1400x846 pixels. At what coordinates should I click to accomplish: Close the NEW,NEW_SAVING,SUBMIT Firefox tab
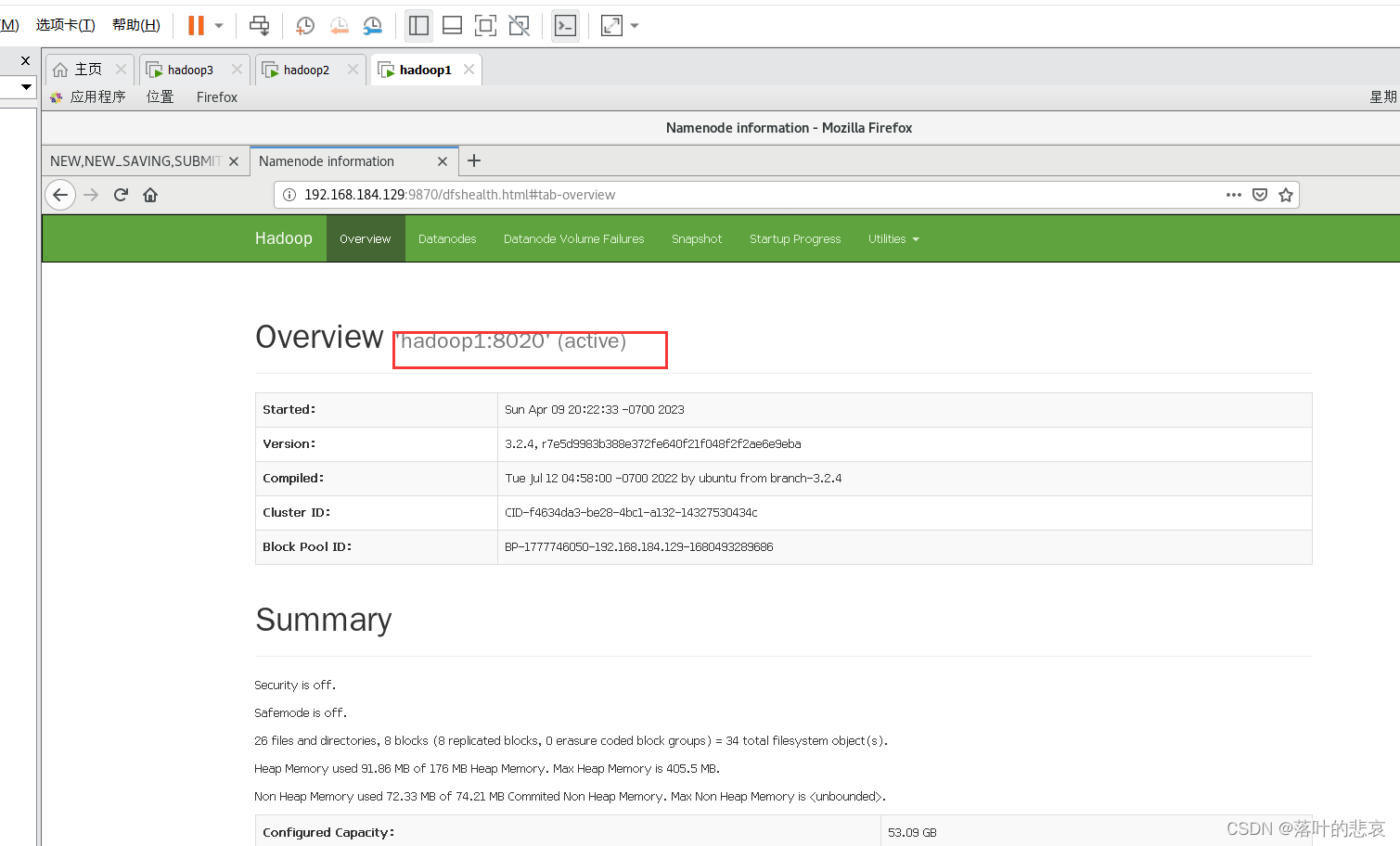[x=234, y=161]
